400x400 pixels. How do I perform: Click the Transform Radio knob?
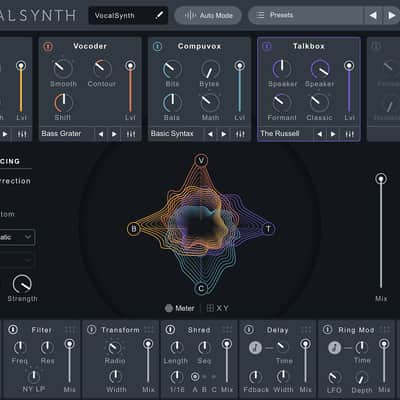coord(115,348)
